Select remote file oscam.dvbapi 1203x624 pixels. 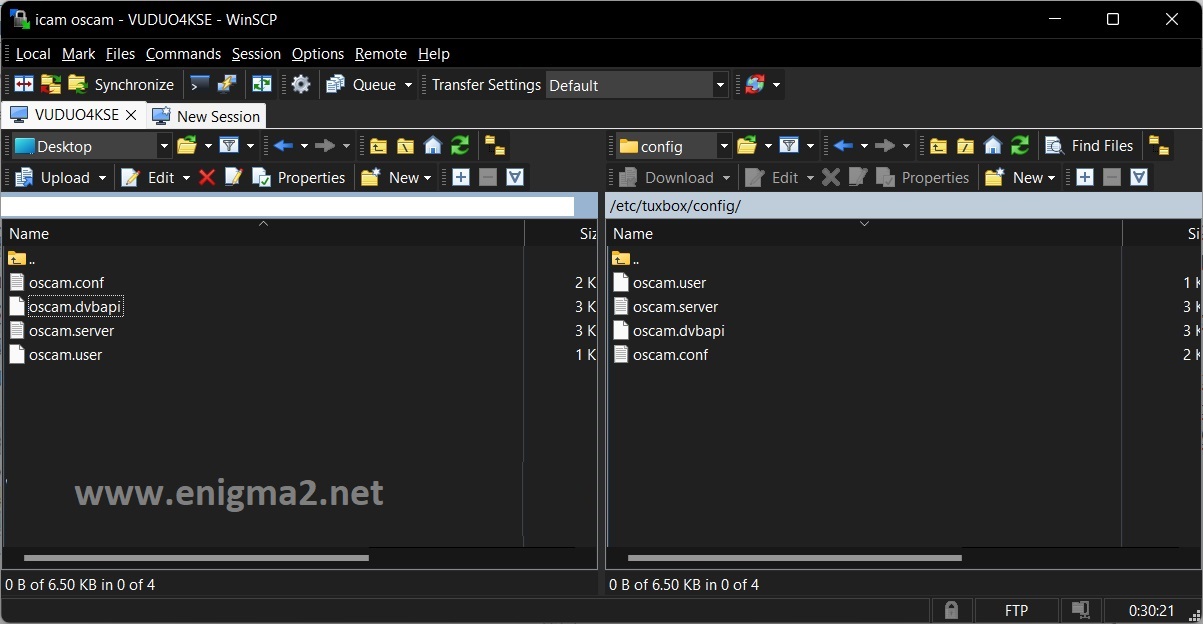(678, 331)
